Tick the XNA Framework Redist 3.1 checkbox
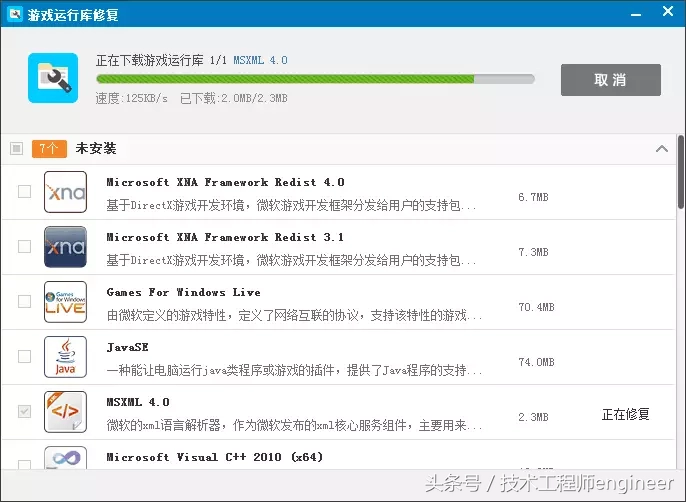 (24, 246)
